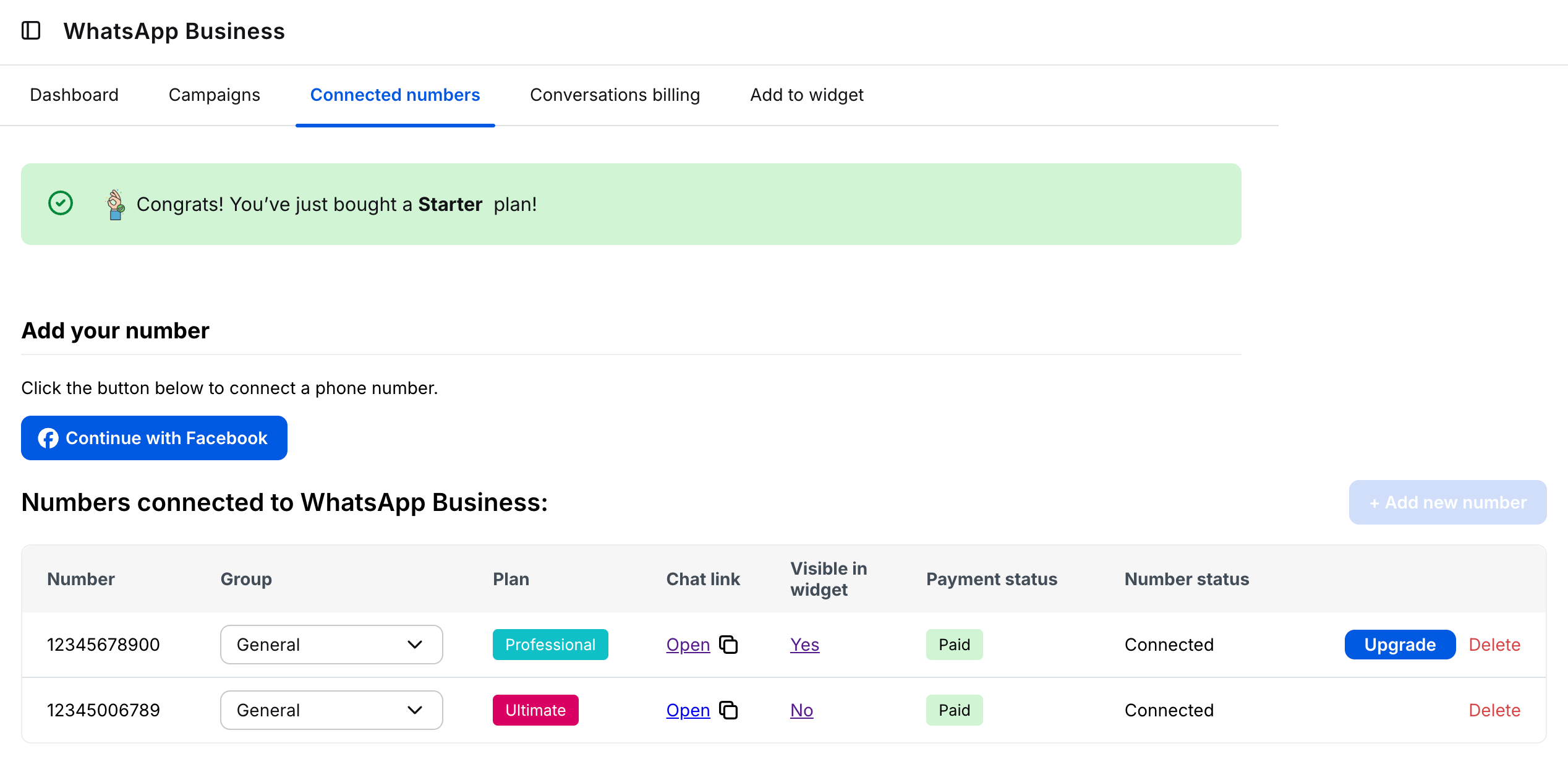Toggle the sidebar panel icon

click(31, 30)
